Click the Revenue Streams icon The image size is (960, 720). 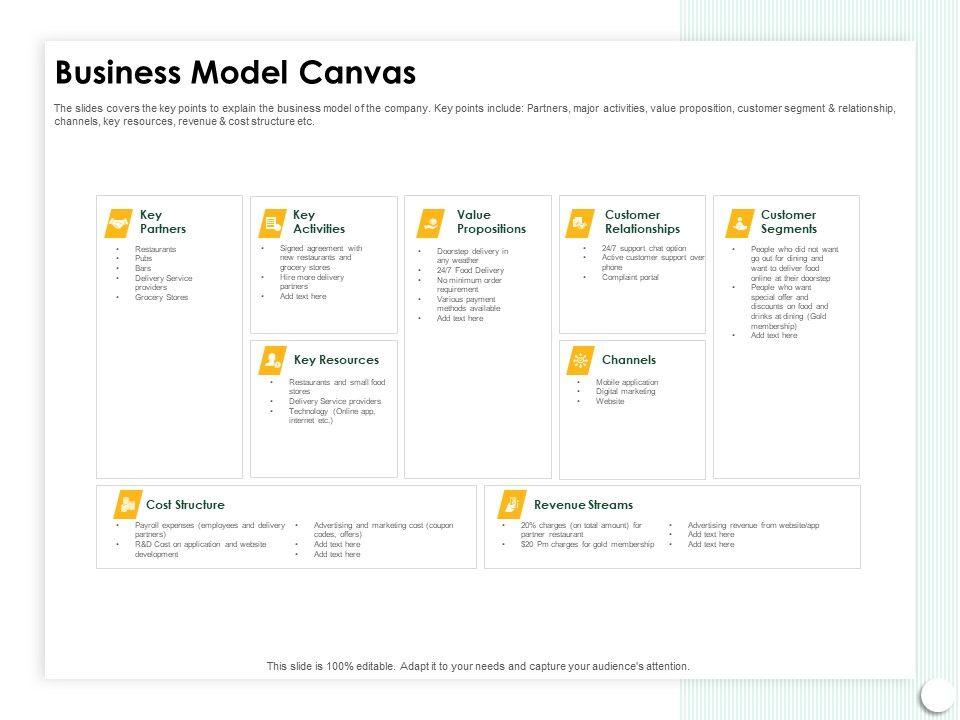click(x=512, y=504)
